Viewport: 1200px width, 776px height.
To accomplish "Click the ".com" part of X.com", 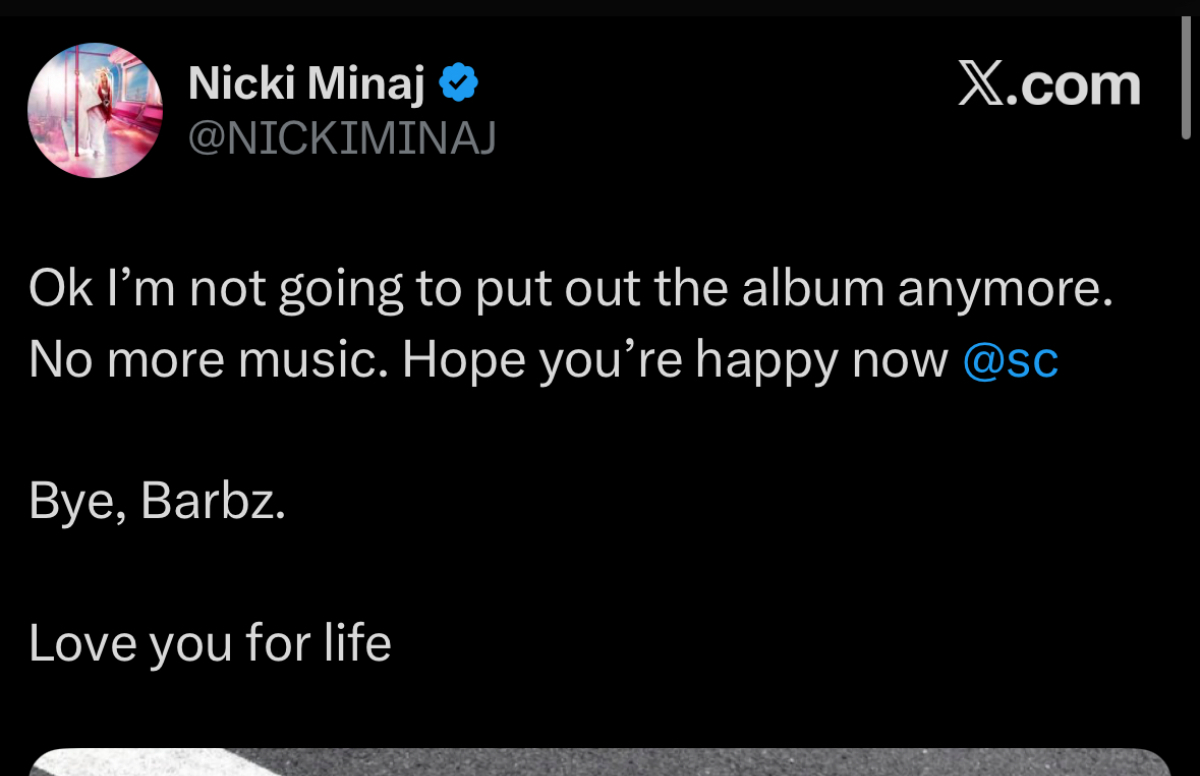I will pyautogui.click(x=1077, y=85).
